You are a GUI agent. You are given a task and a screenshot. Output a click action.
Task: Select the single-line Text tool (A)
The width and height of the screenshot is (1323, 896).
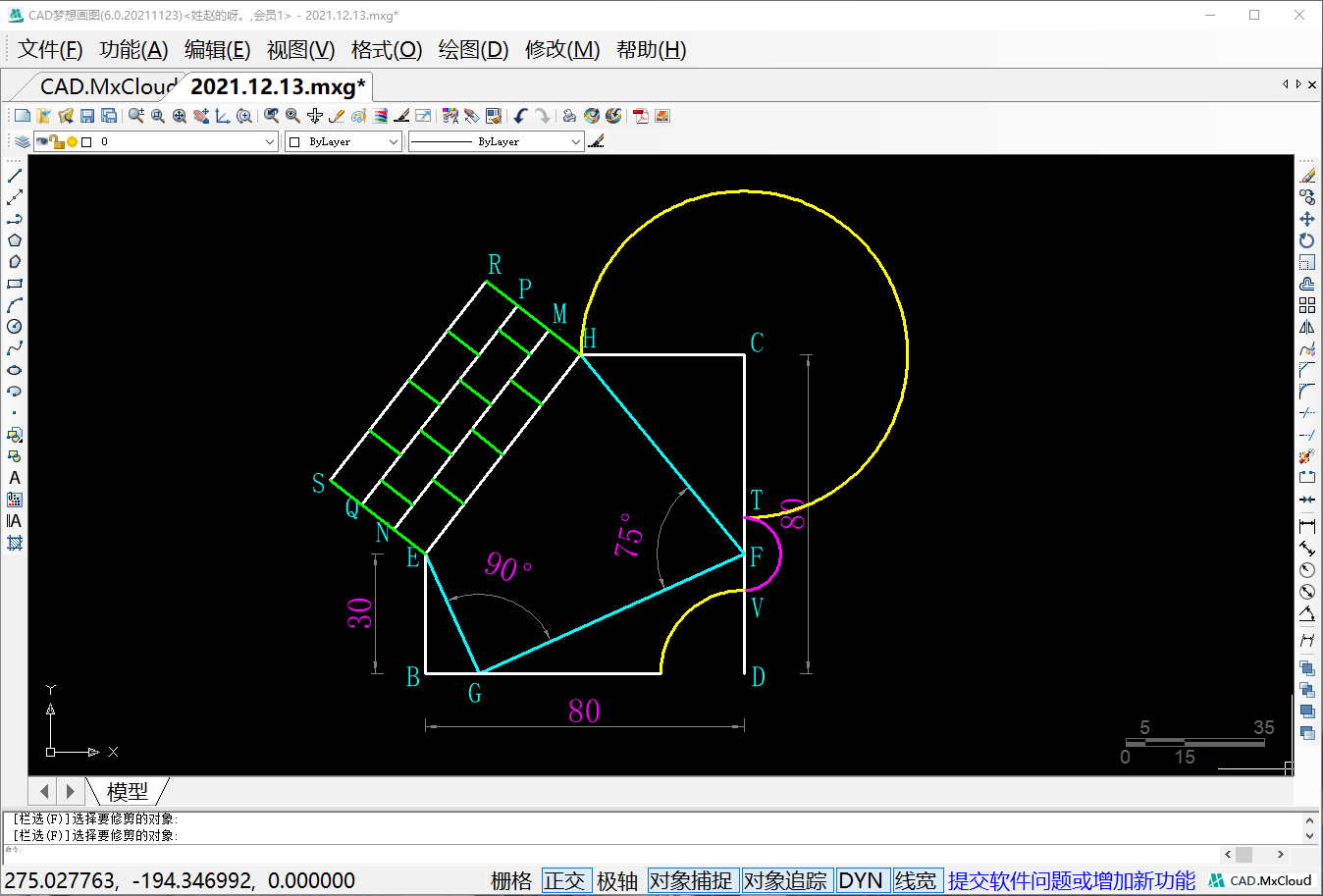pyautogui.click(x=15, y=478)
